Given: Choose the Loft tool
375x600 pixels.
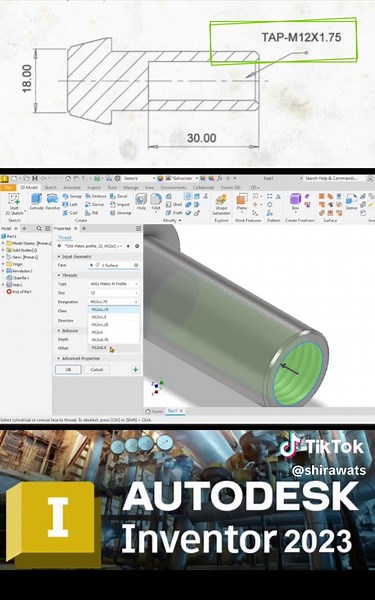Looking at the screenshot, I should [70, 204].
